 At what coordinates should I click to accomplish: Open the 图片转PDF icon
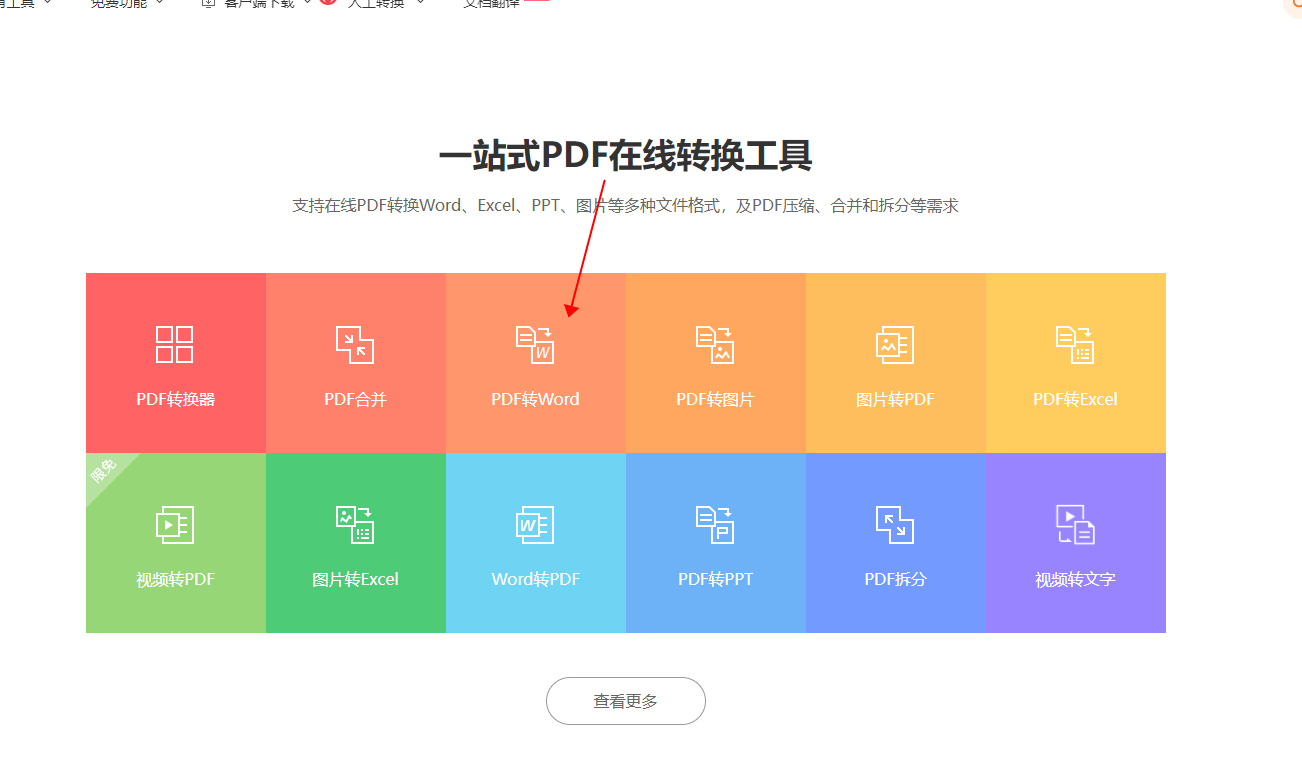click(x=895, y=344)
